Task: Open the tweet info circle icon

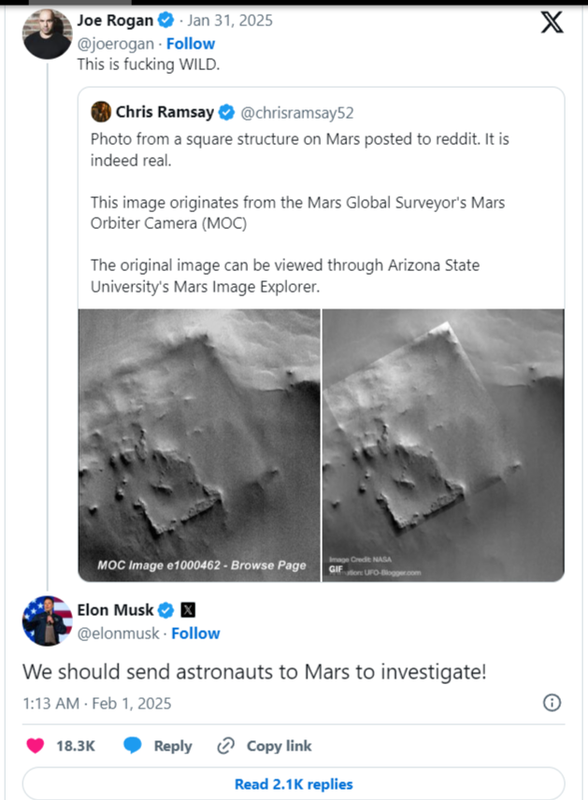Action: 552,703
